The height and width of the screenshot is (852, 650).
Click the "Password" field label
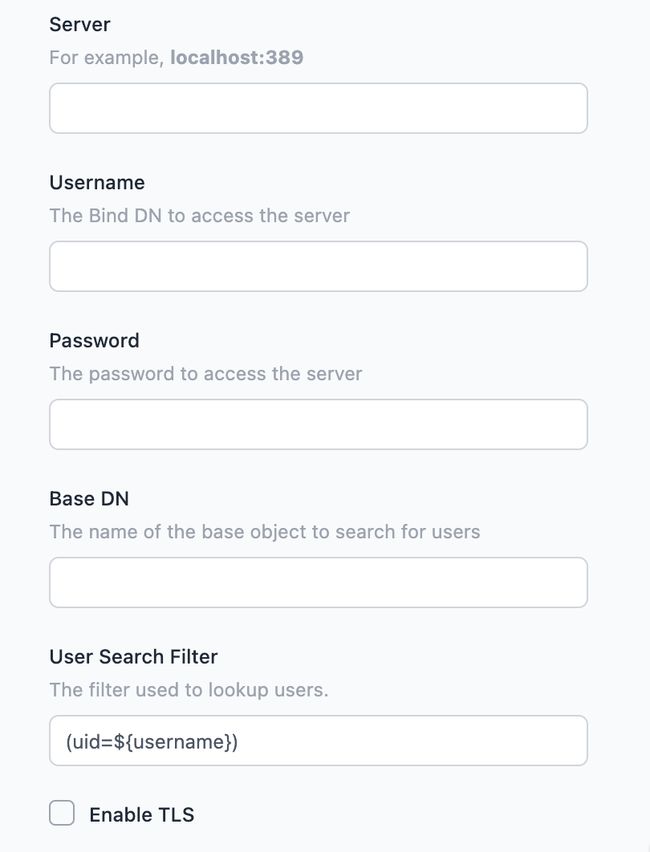(94, 340)
